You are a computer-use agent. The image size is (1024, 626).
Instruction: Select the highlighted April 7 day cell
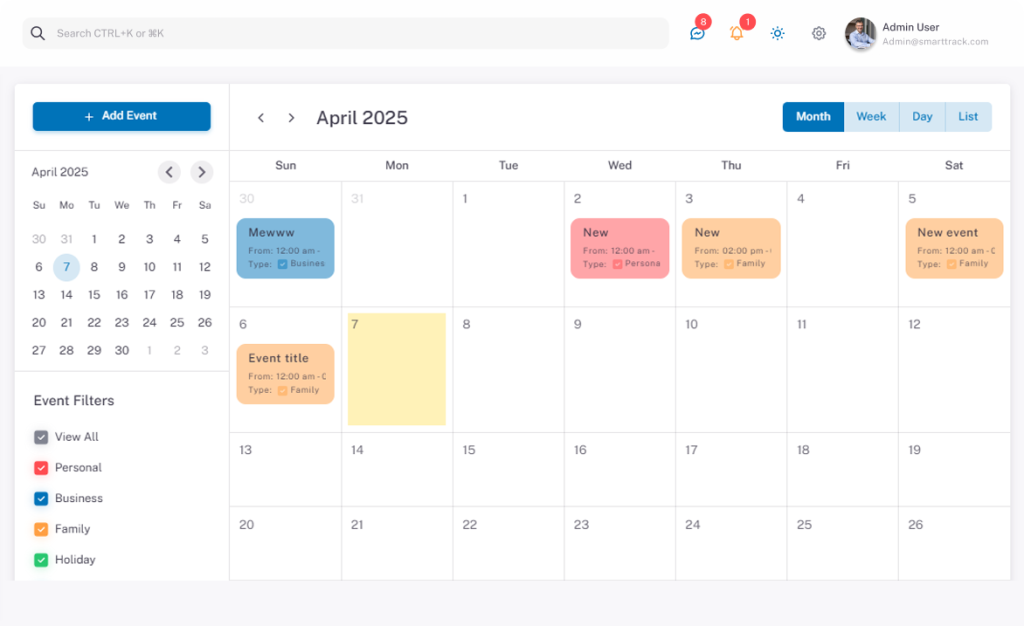[397, 370]
